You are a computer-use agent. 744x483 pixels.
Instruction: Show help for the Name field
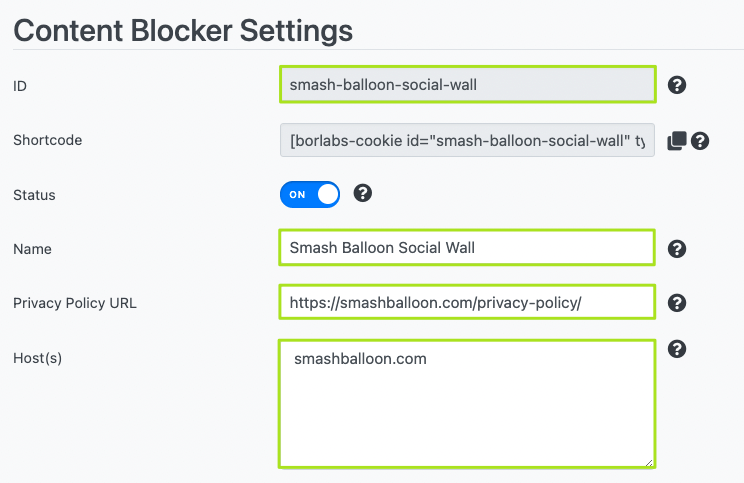point(677,249)
